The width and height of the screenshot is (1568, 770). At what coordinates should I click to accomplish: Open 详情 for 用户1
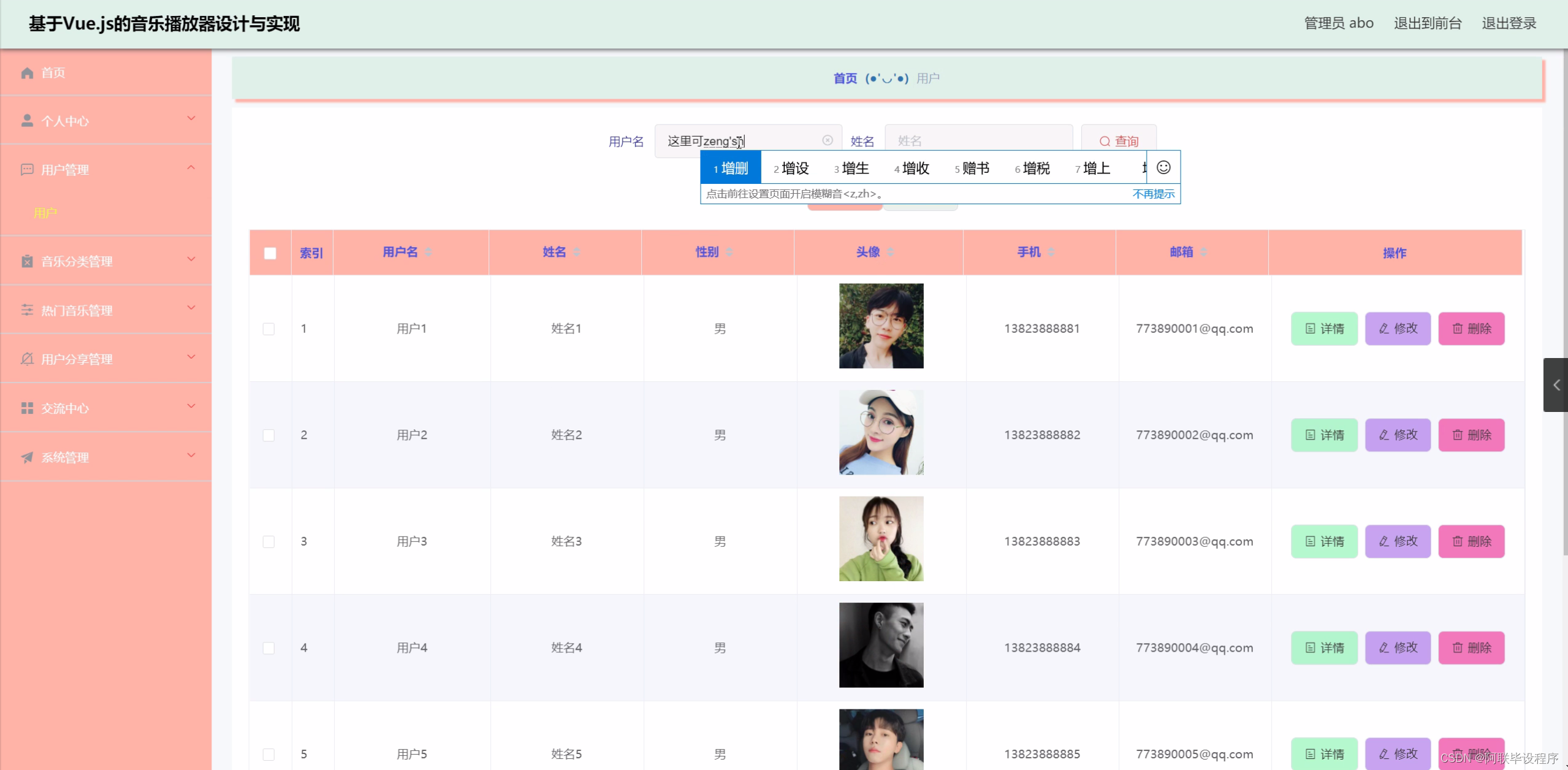pyautogui.click(x=1324, y=329)
